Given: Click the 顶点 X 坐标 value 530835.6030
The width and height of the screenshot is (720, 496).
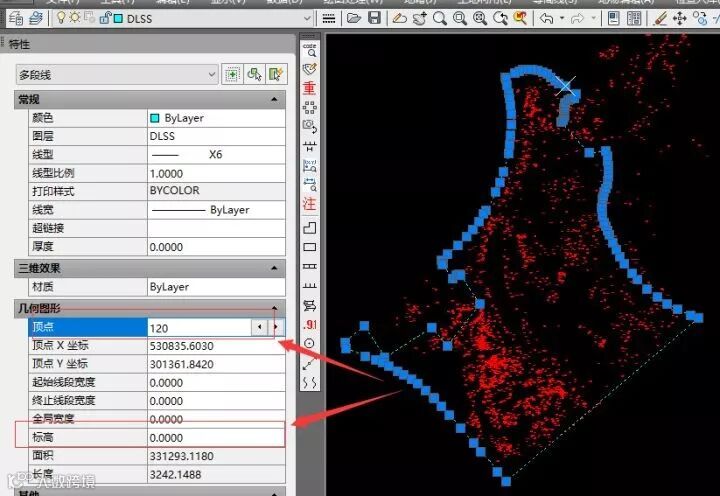Looking at the screenshot, I should 216,346.
